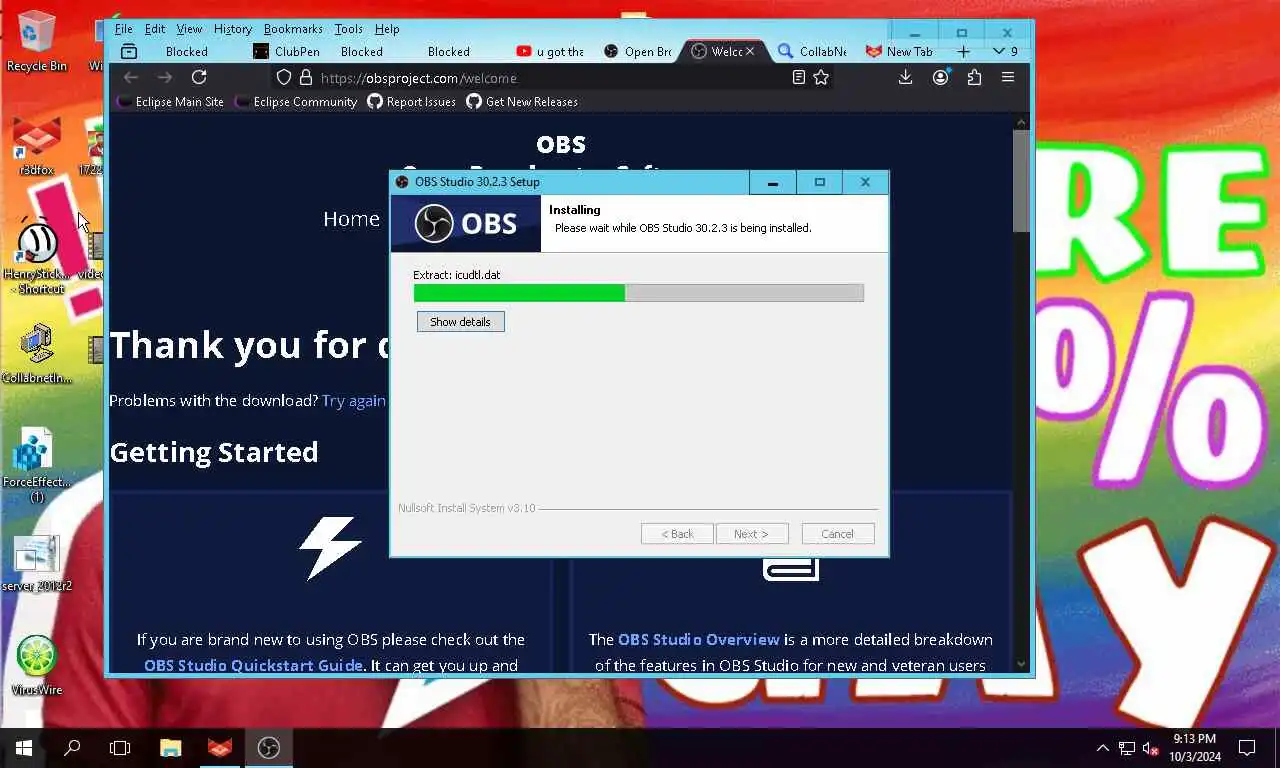Viewport: 1280px width, 768px height.
Task: Click Show details in OBS Setup
Action: tap(460, 322)
